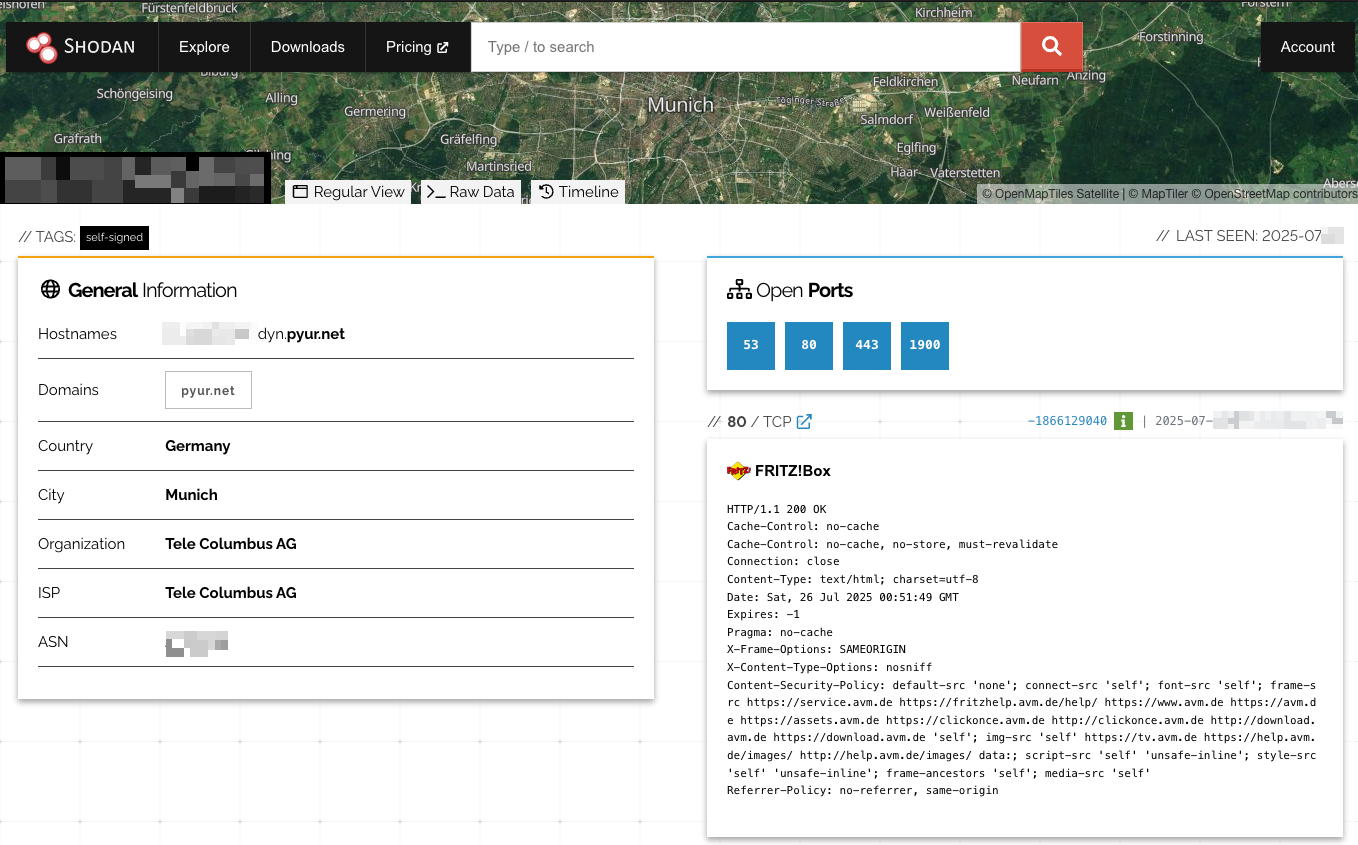Click the Shodan logo
The width and height of the screenshot is (1358, 845).
tap(81, 47)
